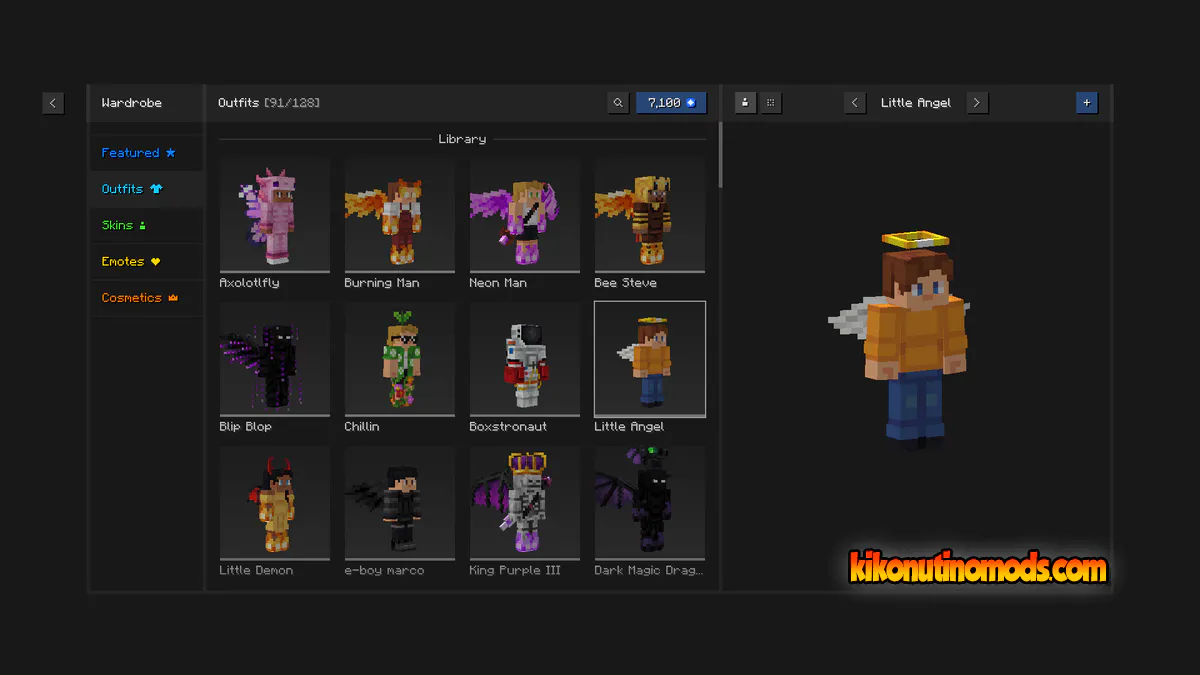Screen dimensions: 1200x675
Task: Click the Little Demon name label
Action: 256,571
